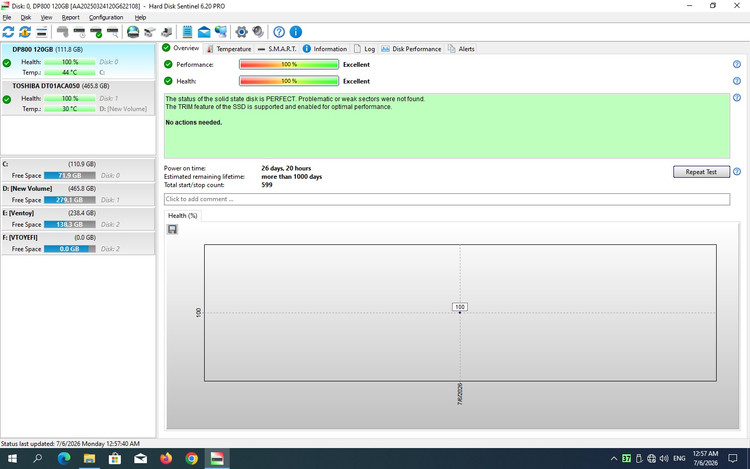The width and height of the screenshot is (750, 469).
Task: Click the blue envelope send email icon
Action: [204, 32]
